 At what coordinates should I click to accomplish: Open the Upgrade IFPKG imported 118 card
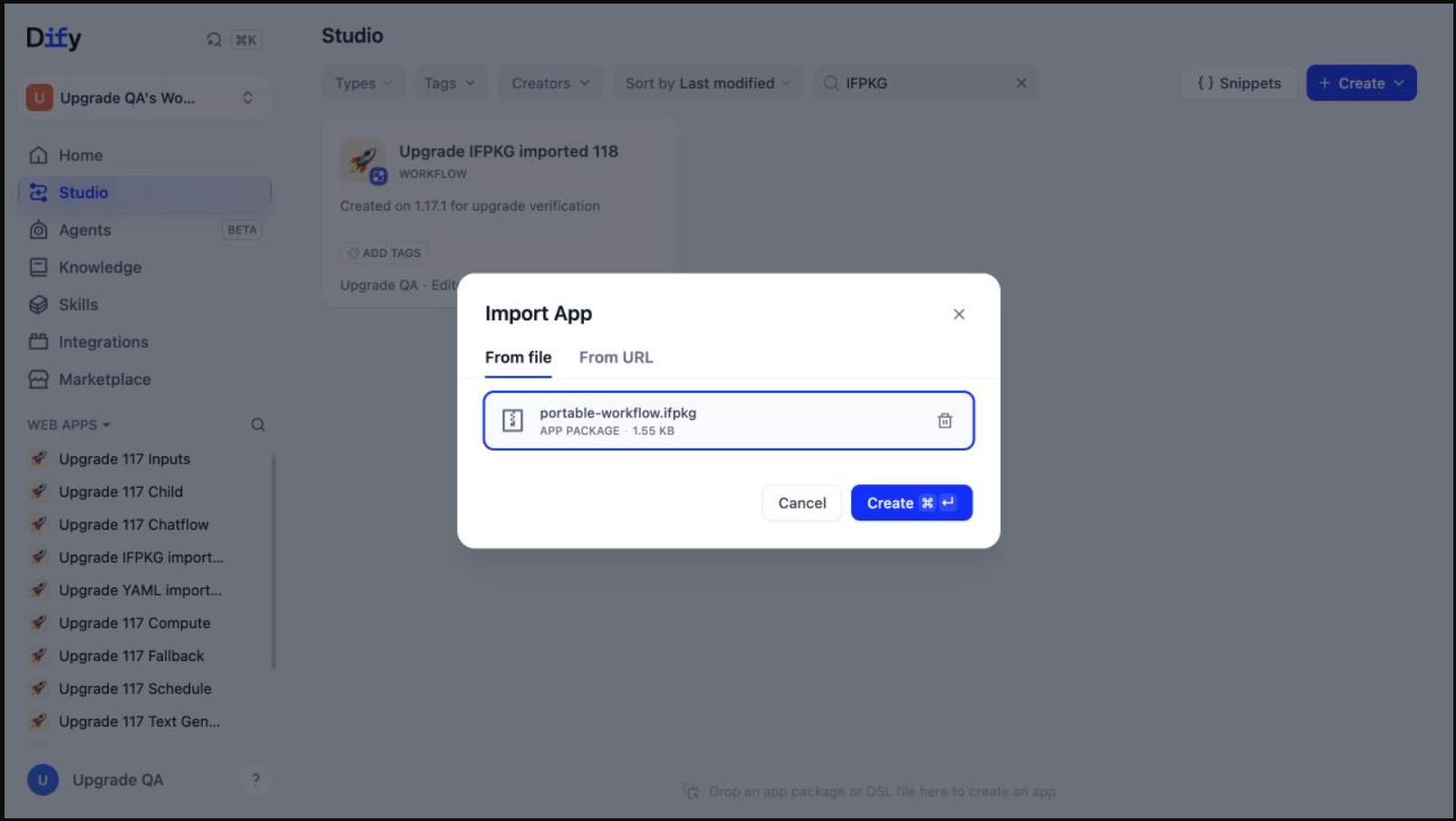point(500,214)
